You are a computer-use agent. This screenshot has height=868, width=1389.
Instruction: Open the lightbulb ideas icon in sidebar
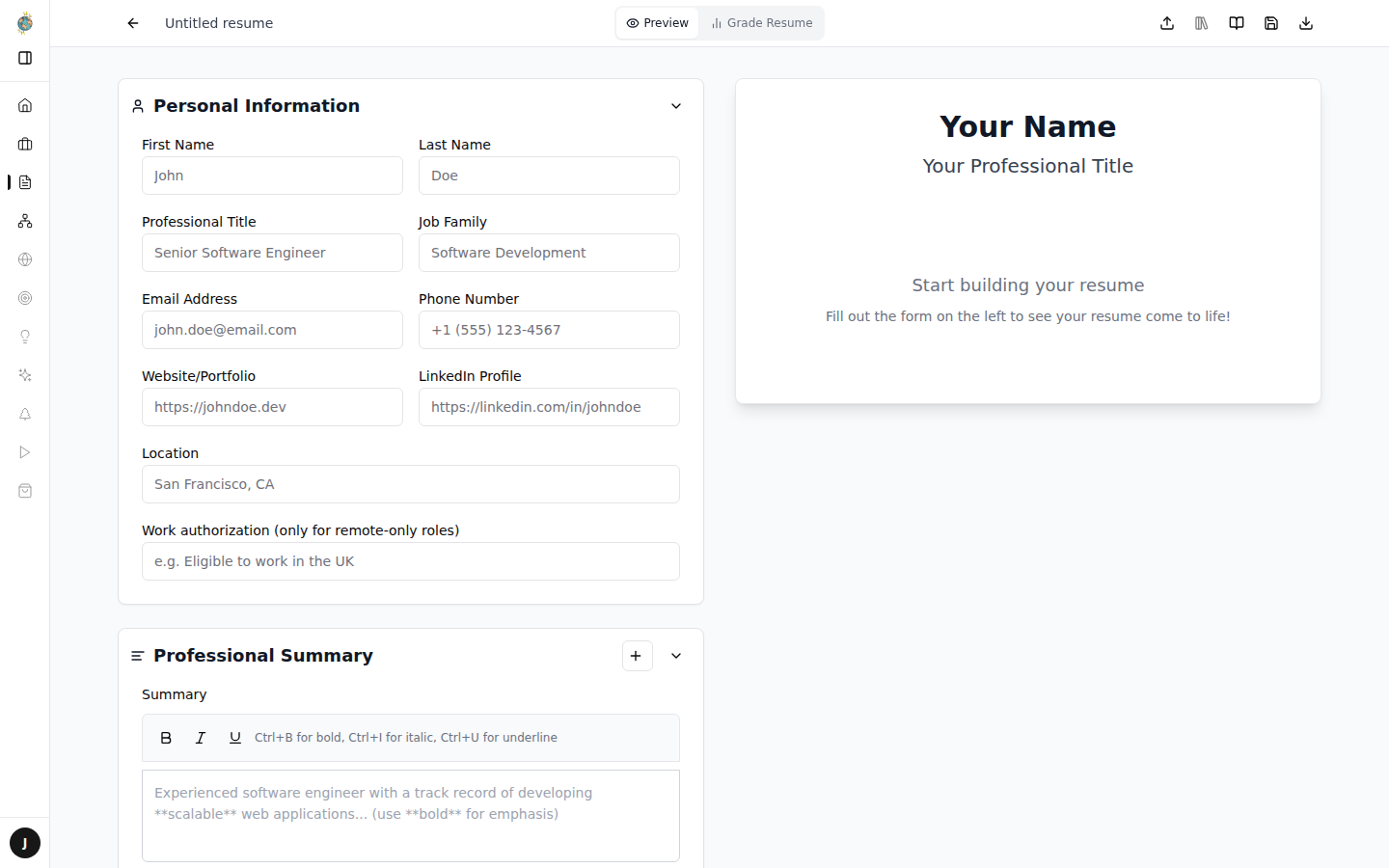tap(25, 337)
